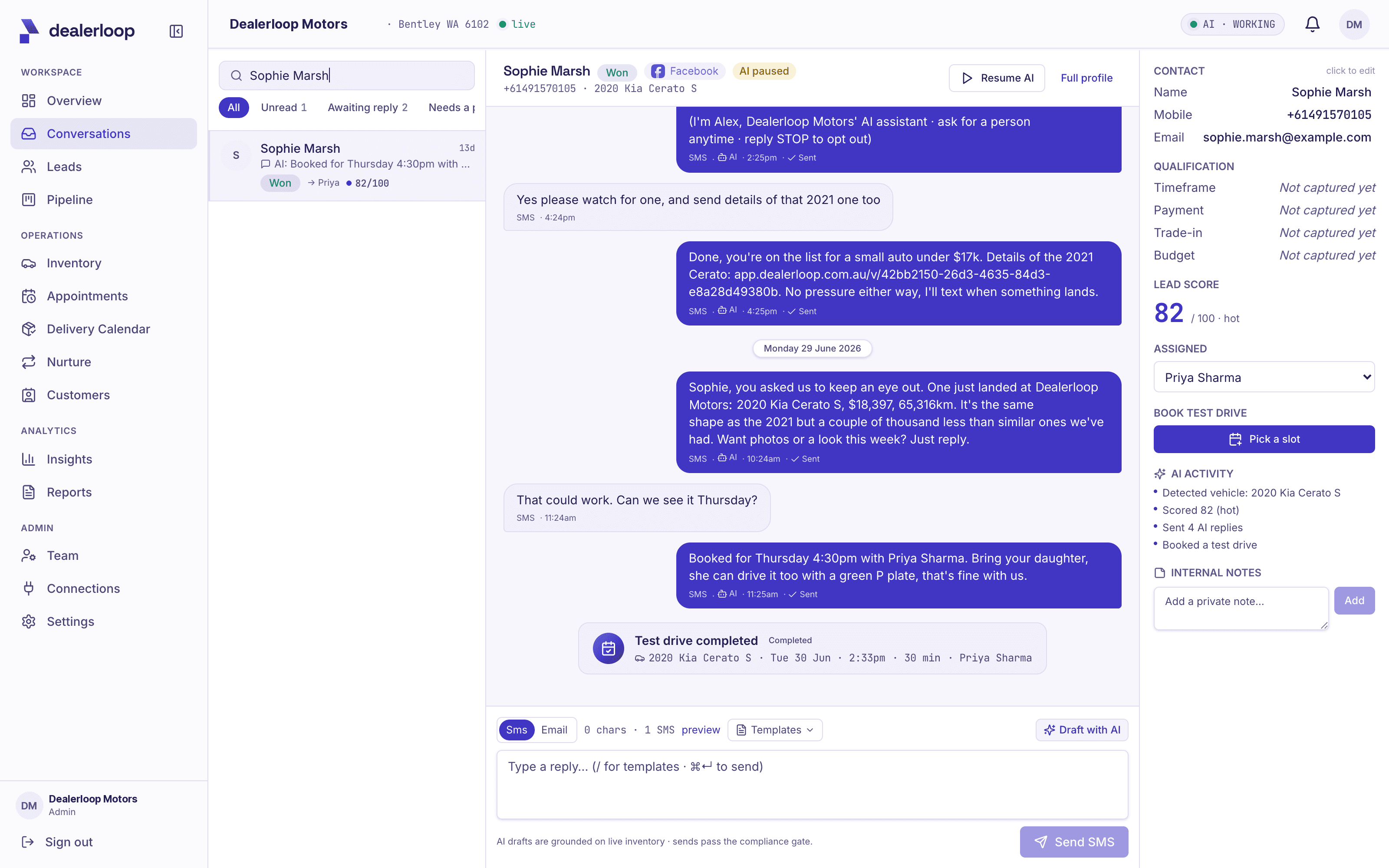Select the Awaiting reply filter tab
The image size is (1389, 868).
point(367,107)
